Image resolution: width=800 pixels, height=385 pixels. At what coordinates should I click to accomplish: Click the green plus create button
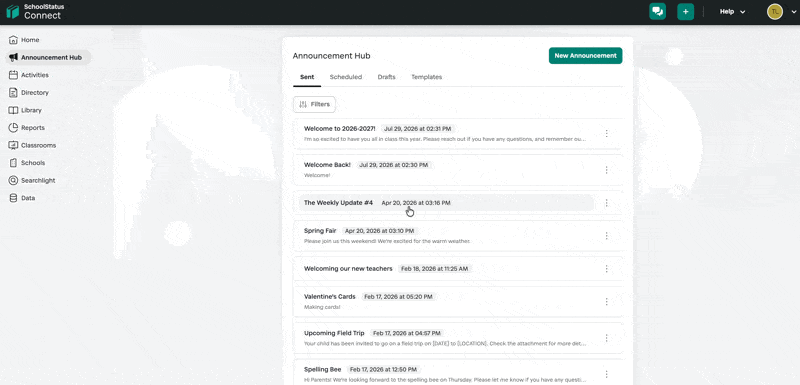click(x=685, y=12)
